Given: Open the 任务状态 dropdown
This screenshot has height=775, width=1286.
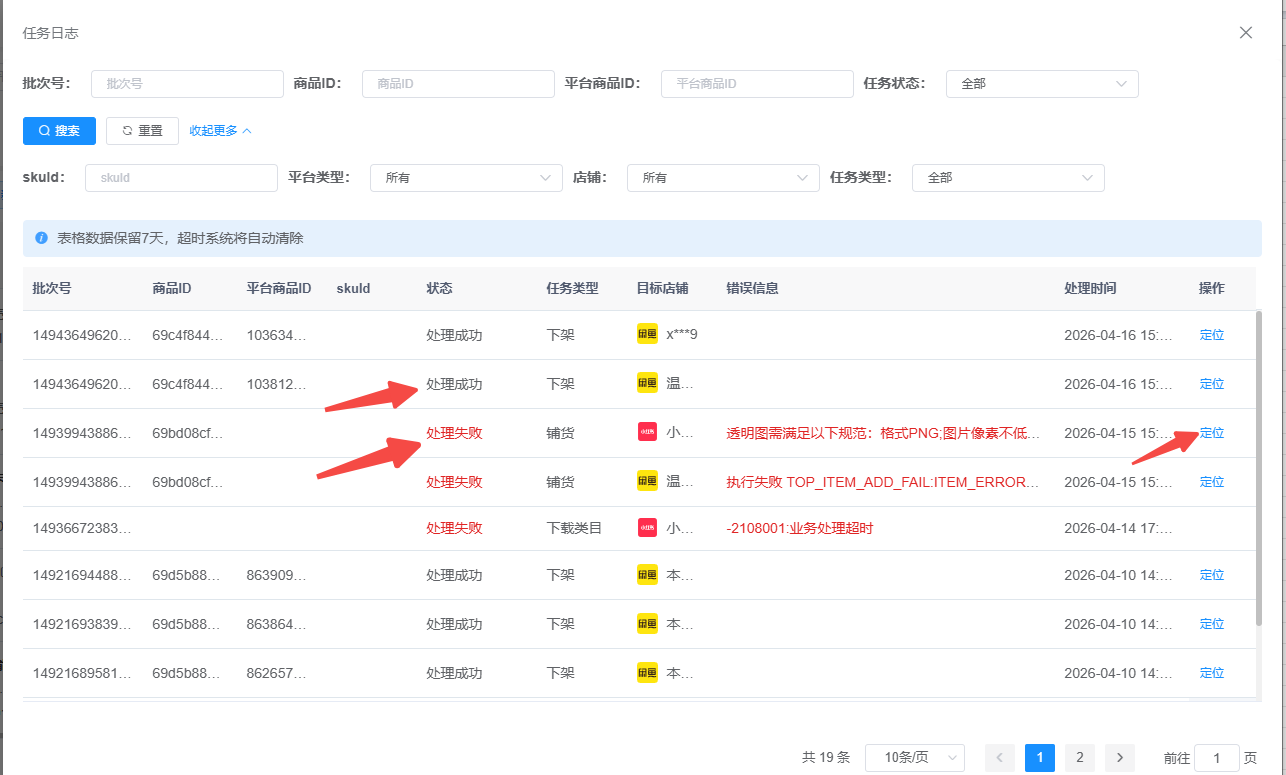Looking at the screenshot, I should [1042, 84].
